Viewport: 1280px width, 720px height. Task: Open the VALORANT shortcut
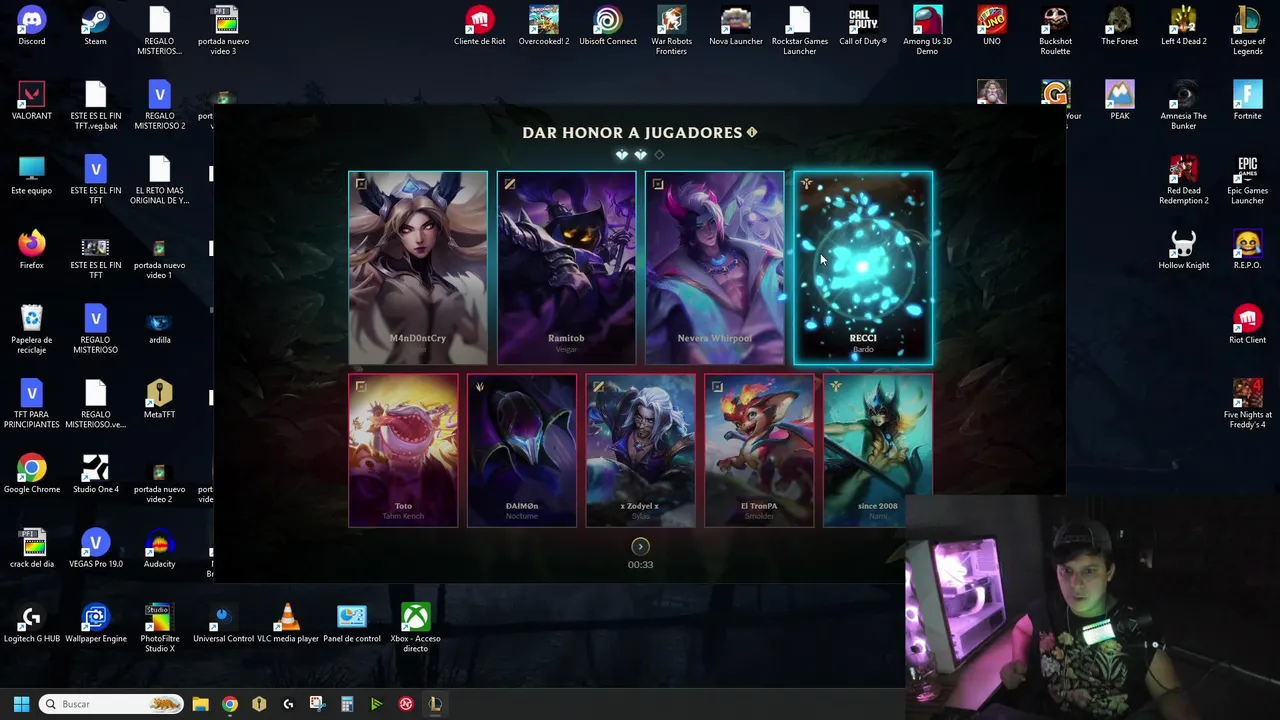pos(32,101)
